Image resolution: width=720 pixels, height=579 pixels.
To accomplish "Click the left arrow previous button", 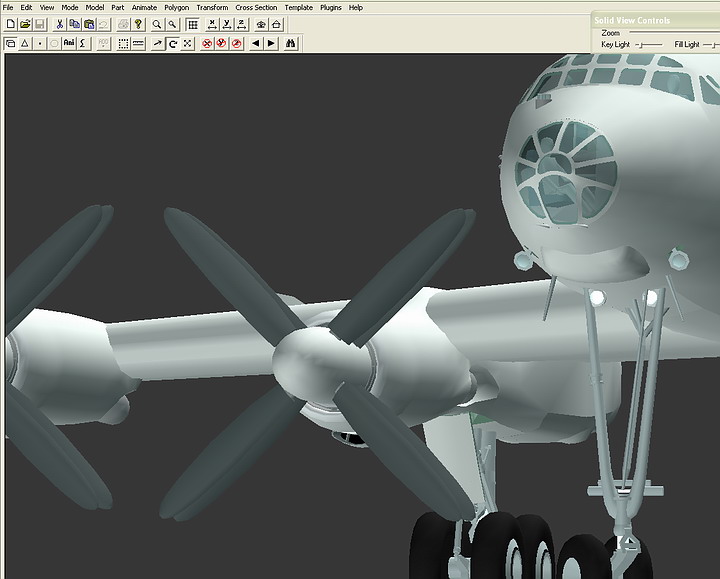I will click(255, 44).
